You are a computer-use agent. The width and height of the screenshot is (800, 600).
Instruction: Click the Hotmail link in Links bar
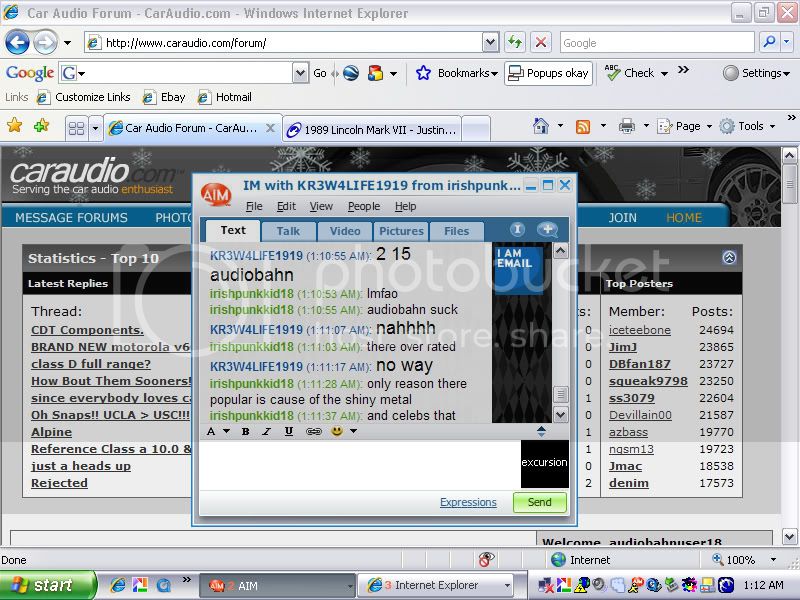pyautogui.click(x=224, y=97)
